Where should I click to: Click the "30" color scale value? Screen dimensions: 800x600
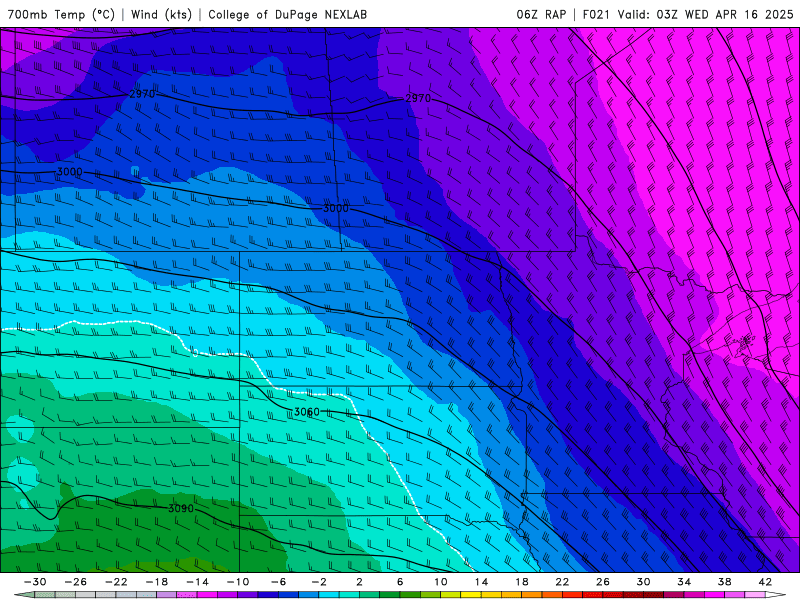pos(643,582)
